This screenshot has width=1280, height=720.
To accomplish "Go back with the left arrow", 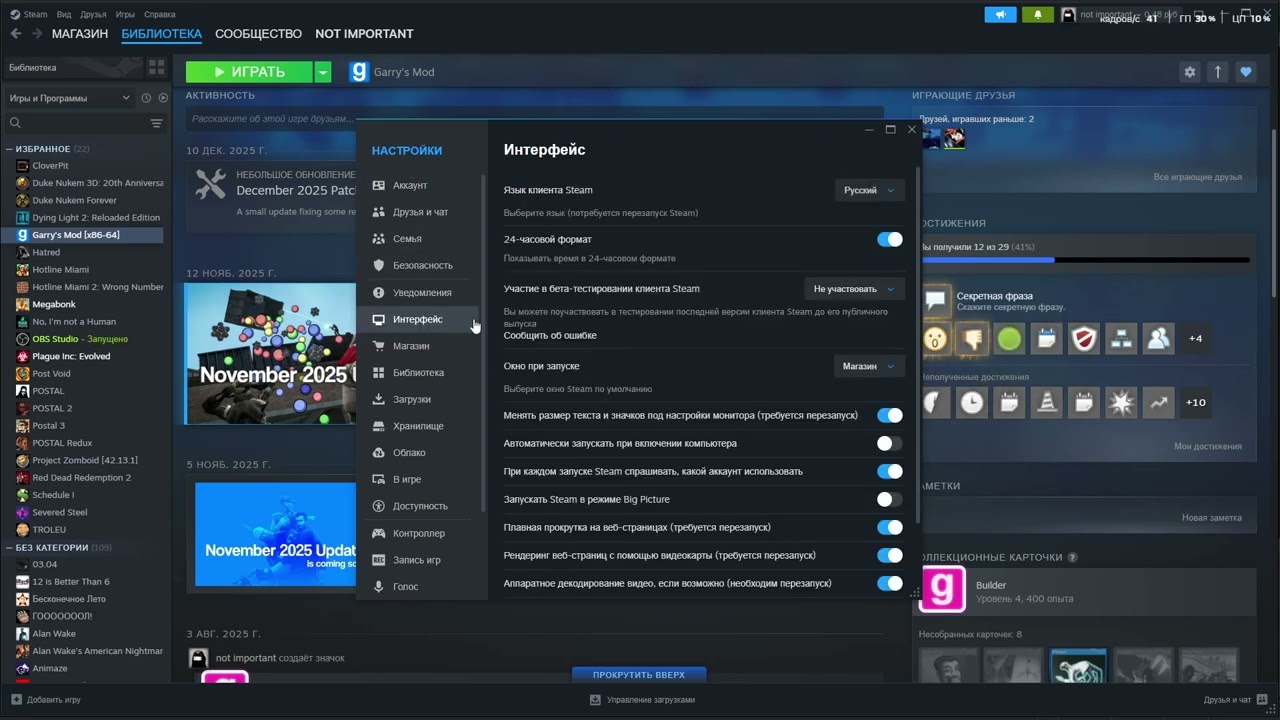I will point(16,34).
